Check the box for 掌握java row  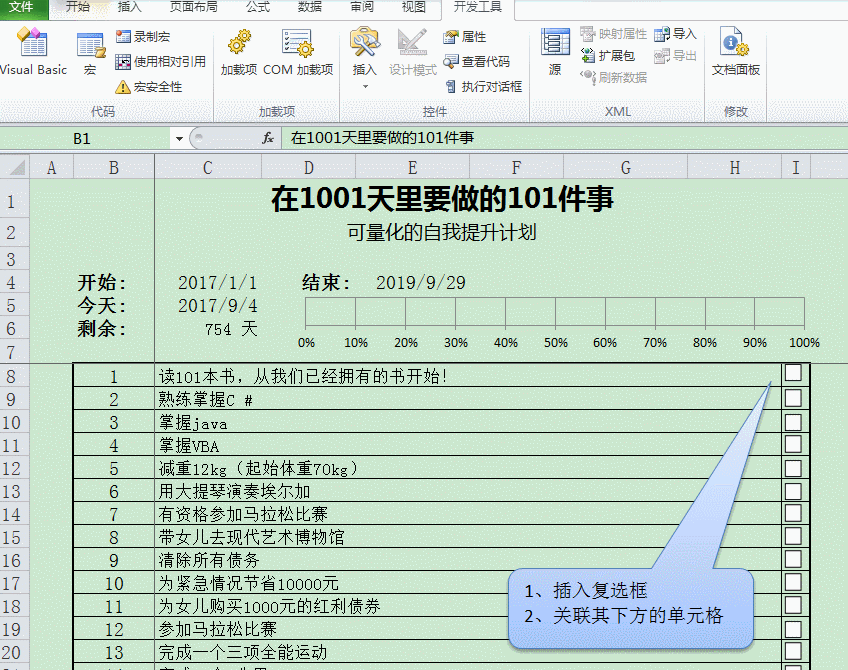tap(793, 422)
